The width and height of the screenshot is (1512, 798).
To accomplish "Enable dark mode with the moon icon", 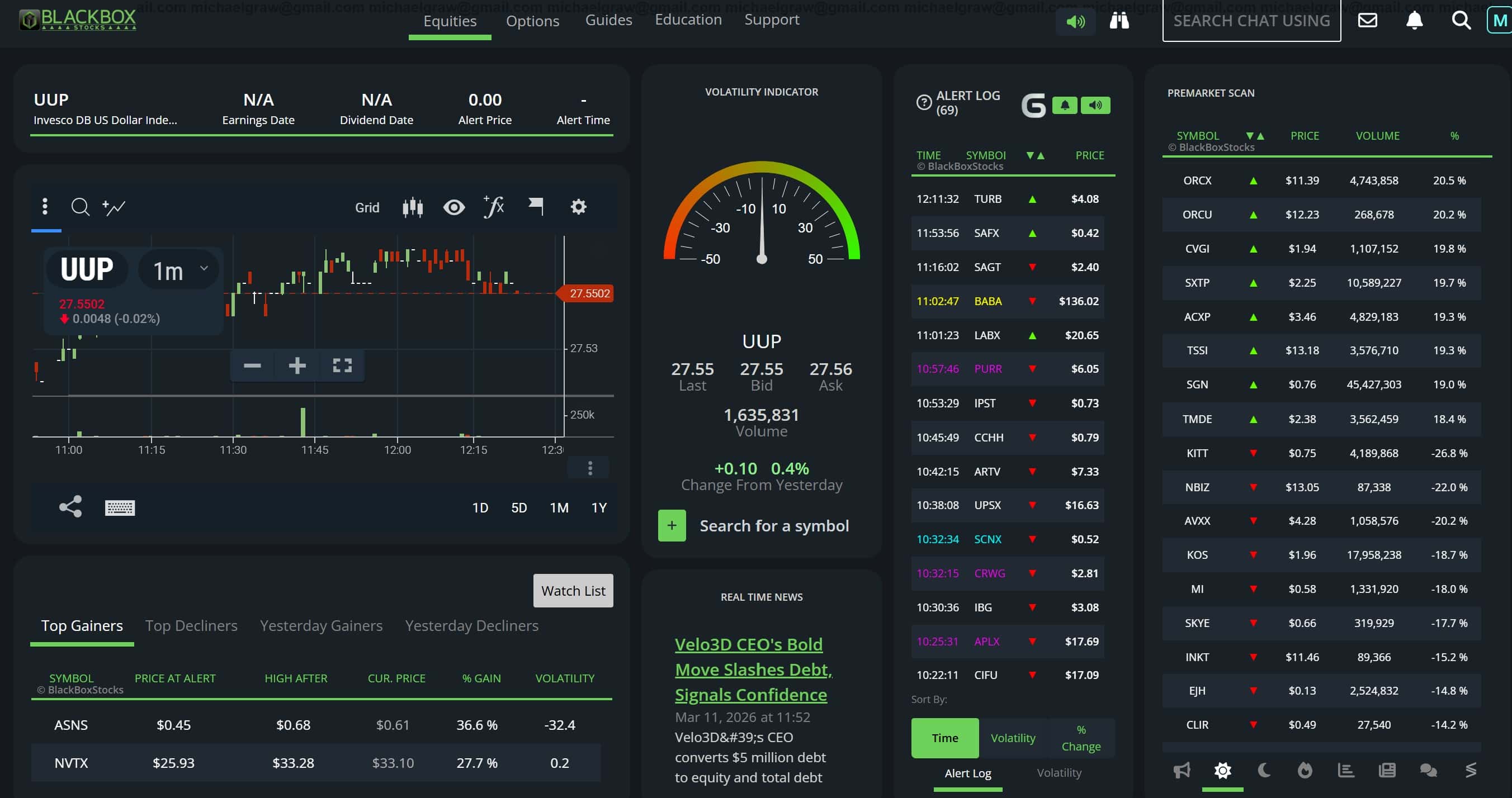I will [x=1263, y=771].
